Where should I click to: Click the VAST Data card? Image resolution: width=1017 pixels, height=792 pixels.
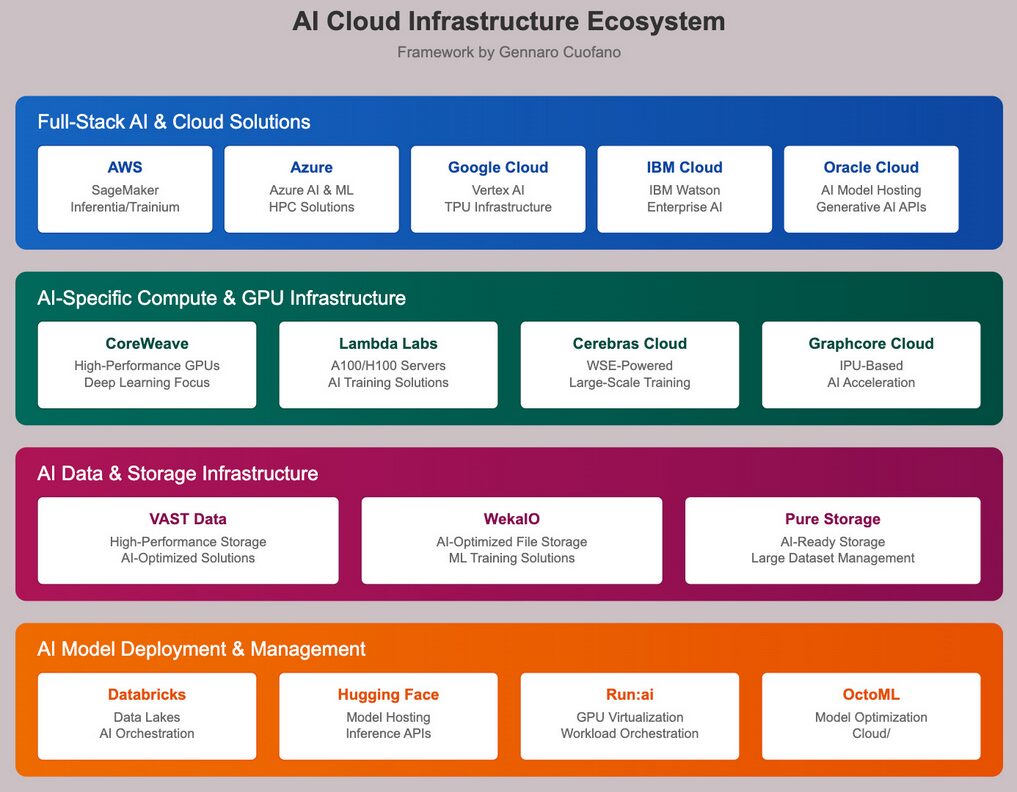pos(188,540)
